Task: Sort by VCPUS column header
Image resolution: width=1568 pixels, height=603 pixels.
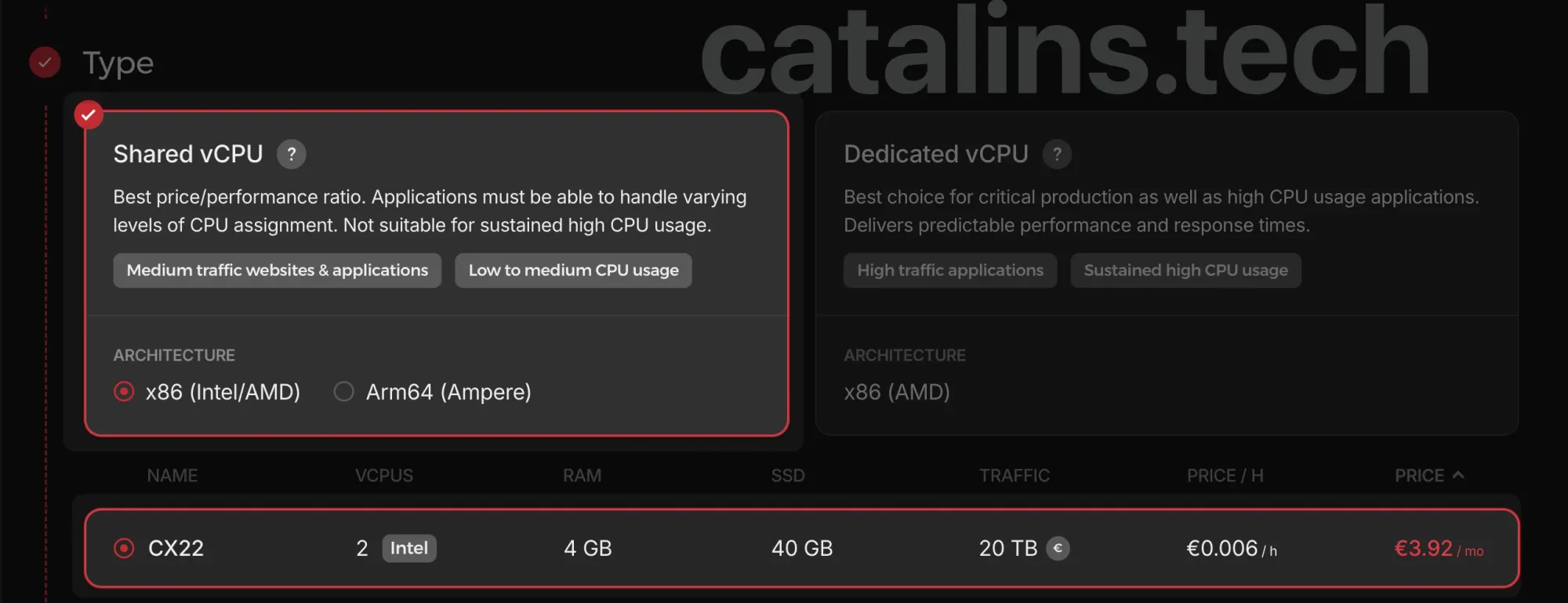Action: click(x=384, y=476)
